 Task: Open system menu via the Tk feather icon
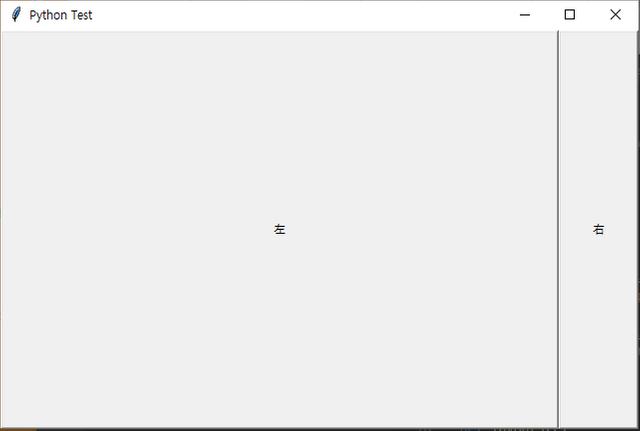16,15
